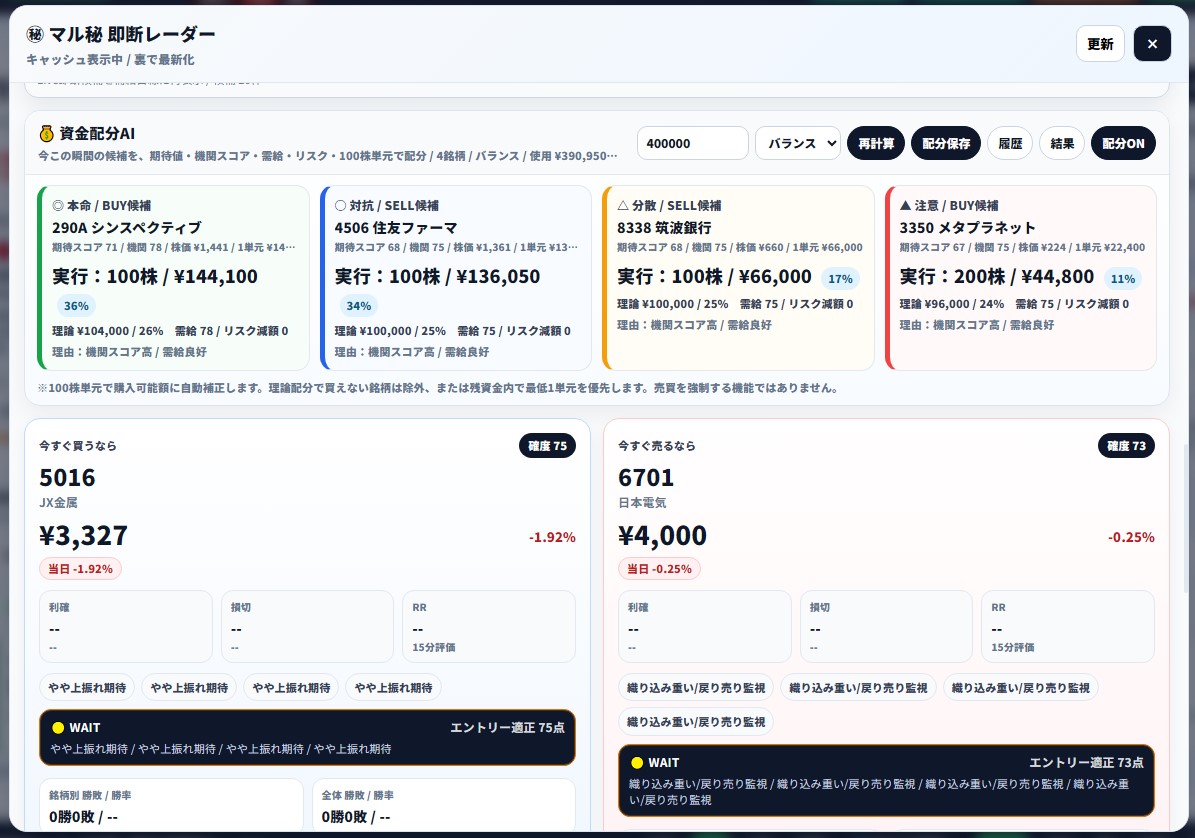
Task: Open the バランス mode dropdown
Action: coord(797,143)
